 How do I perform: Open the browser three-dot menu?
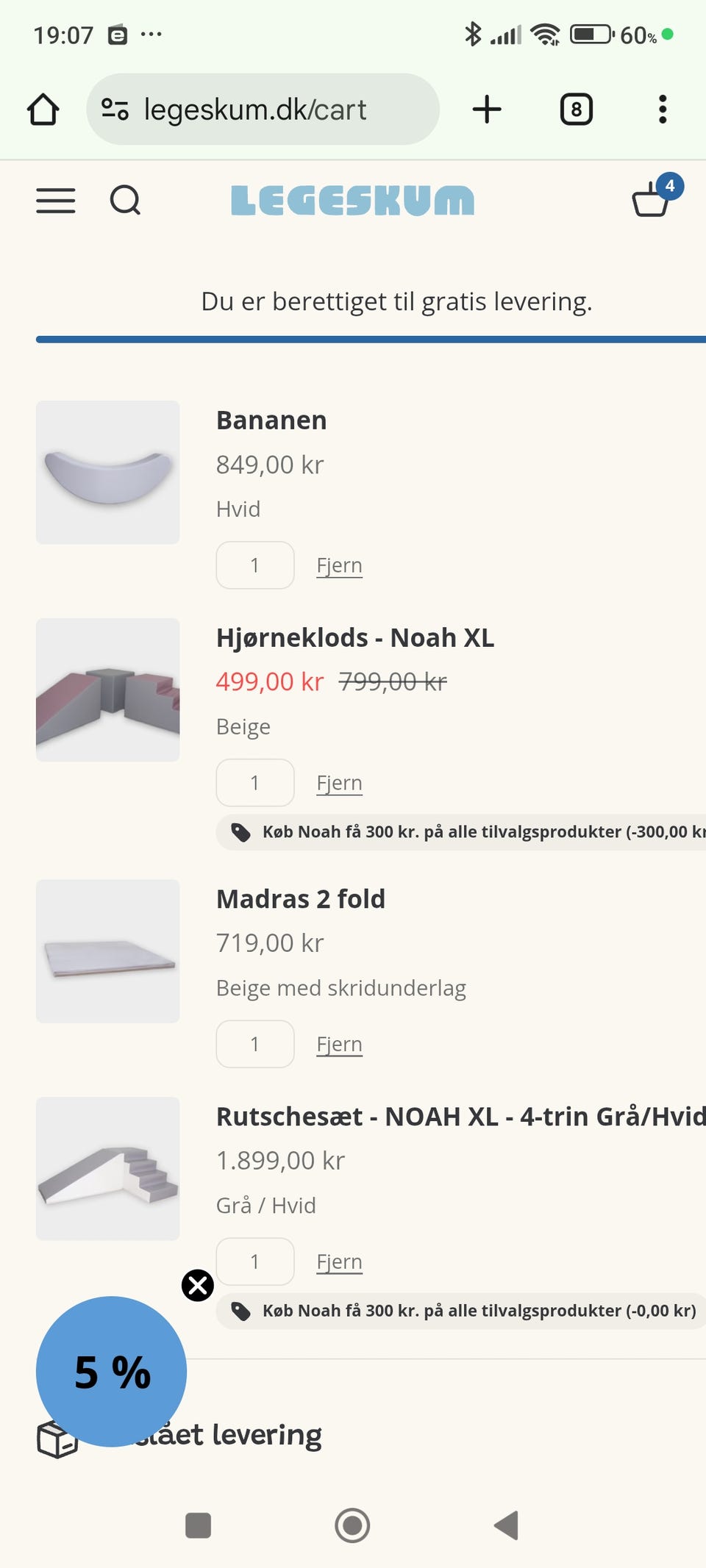pos(663,110)
